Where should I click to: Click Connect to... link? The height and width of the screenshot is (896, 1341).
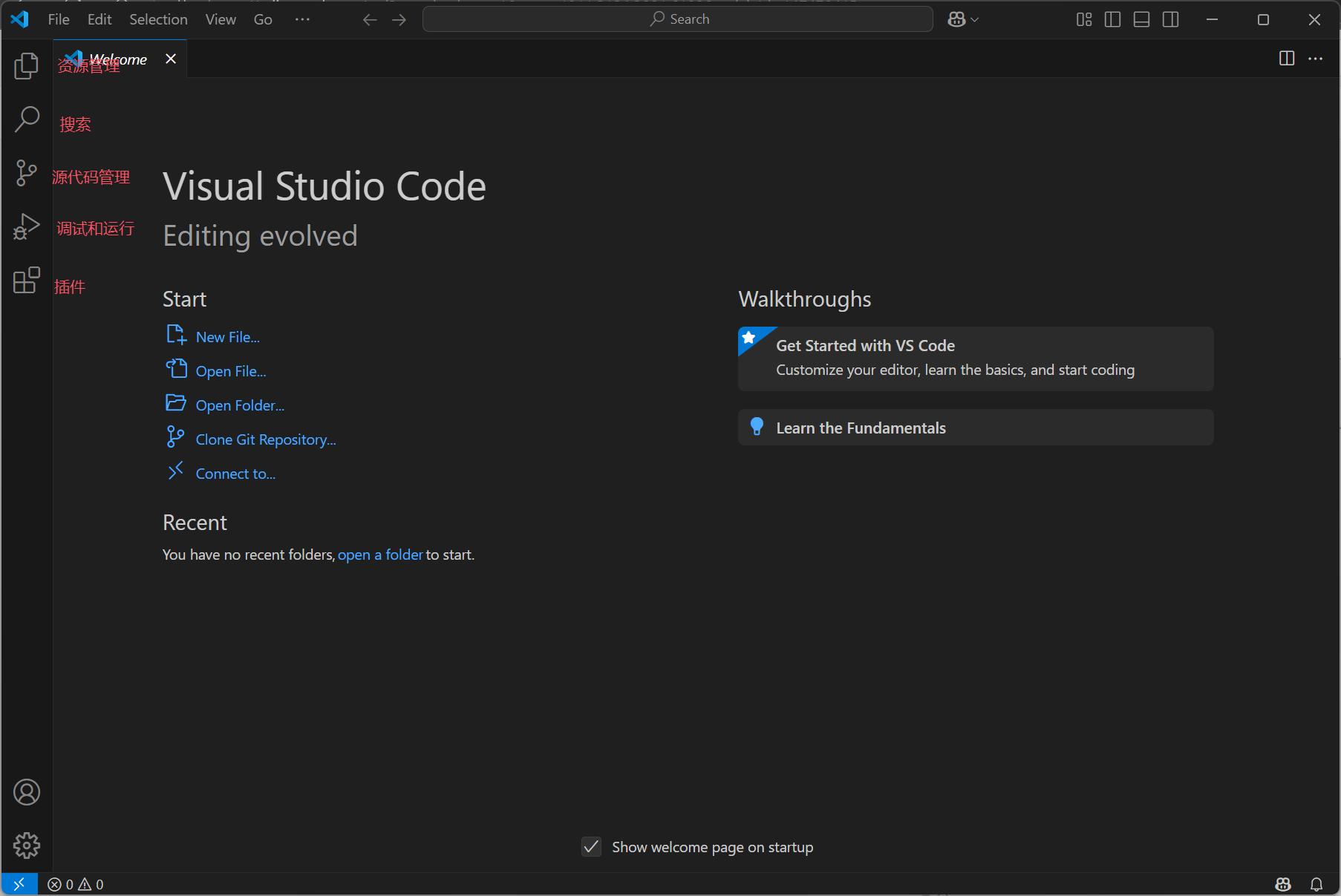(x=235, y=474)
